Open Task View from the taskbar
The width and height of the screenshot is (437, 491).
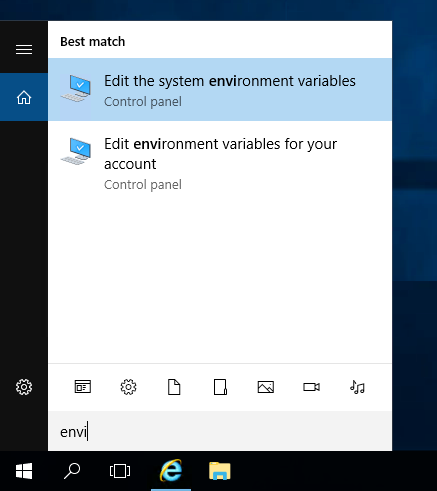click(120, 471)
